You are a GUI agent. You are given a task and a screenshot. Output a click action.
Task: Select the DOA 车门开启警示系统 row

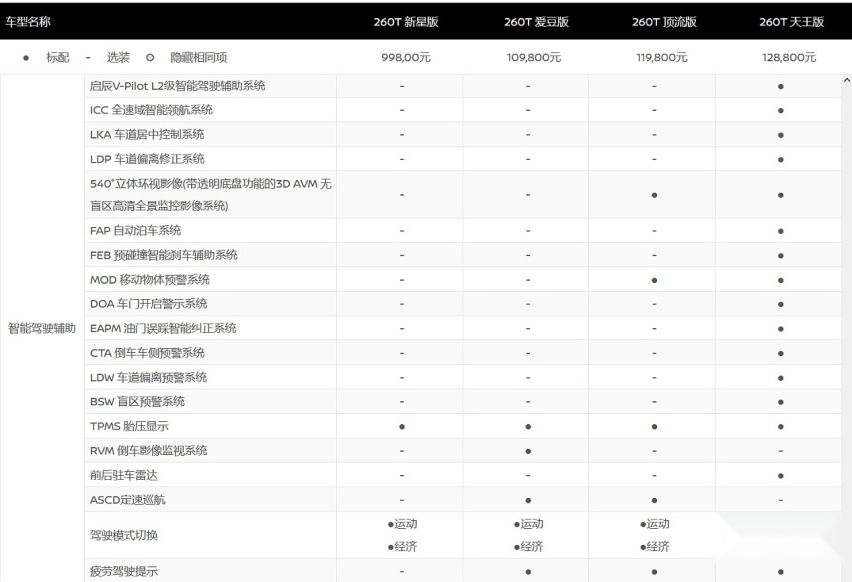pyautogui.click(x=463, y=304)
